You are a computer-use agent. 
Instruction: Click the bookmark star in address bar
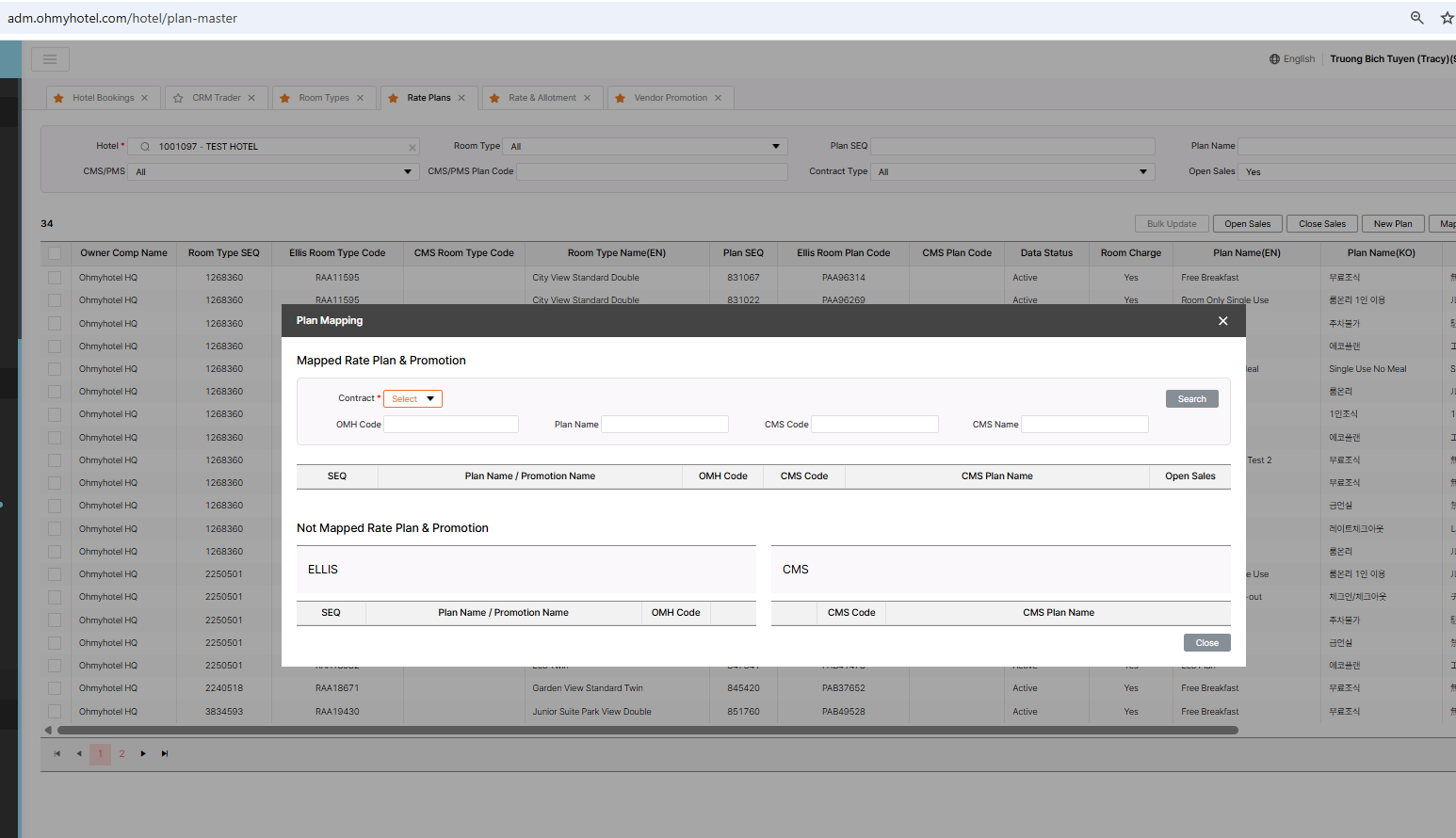[1447, 18]
